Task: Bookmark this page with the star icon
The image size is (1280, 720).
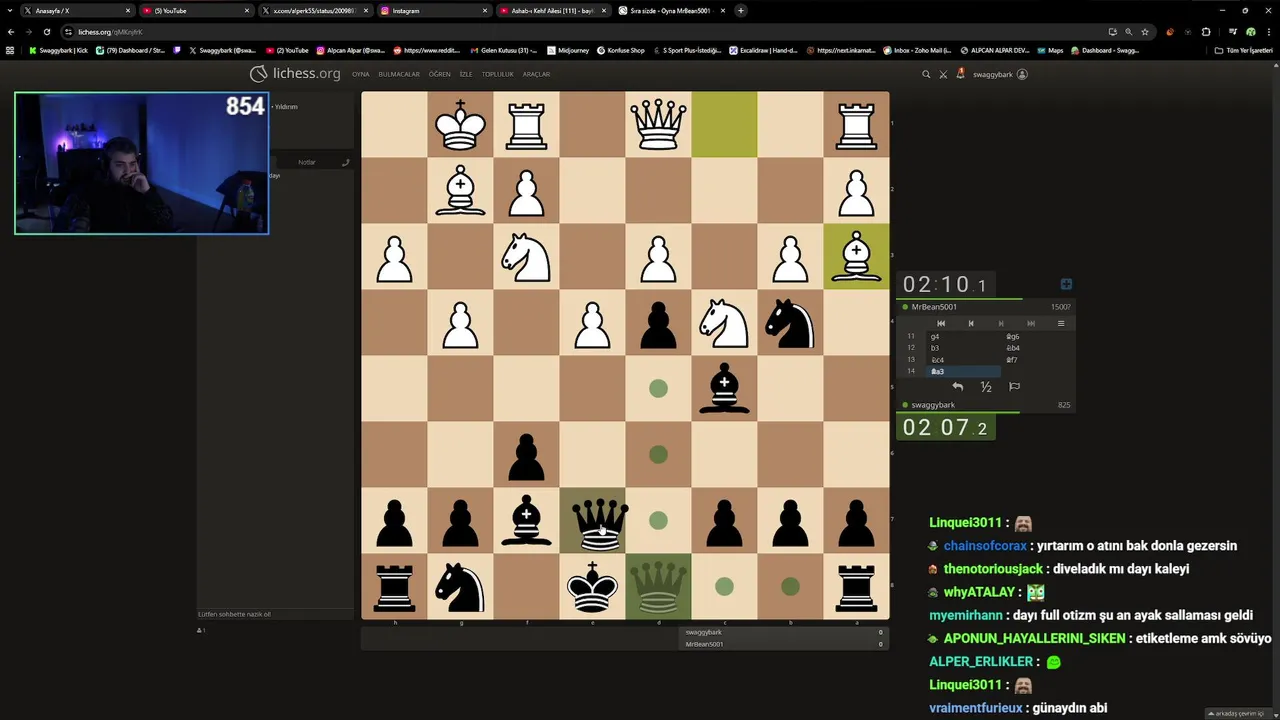Action: 1145,31
